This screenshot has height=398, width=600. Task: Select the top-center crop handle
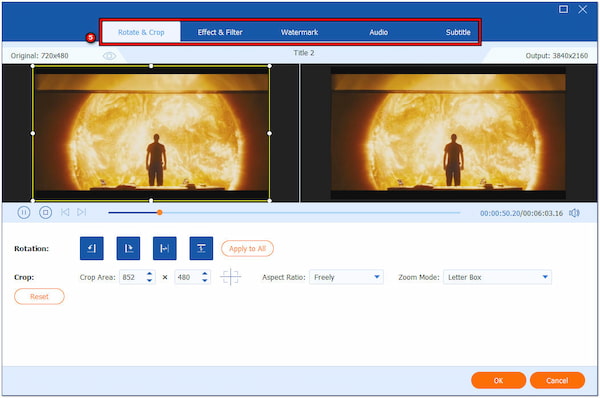click(151, 66)
